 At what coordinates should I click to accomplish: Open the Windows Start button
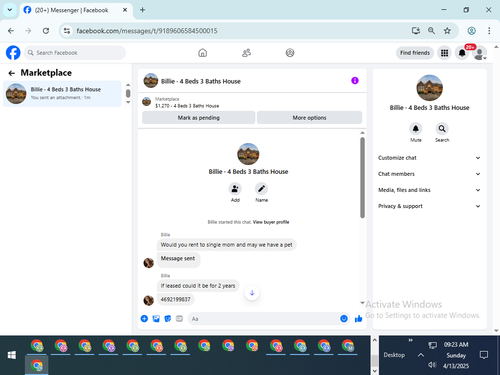coord(12,355)
